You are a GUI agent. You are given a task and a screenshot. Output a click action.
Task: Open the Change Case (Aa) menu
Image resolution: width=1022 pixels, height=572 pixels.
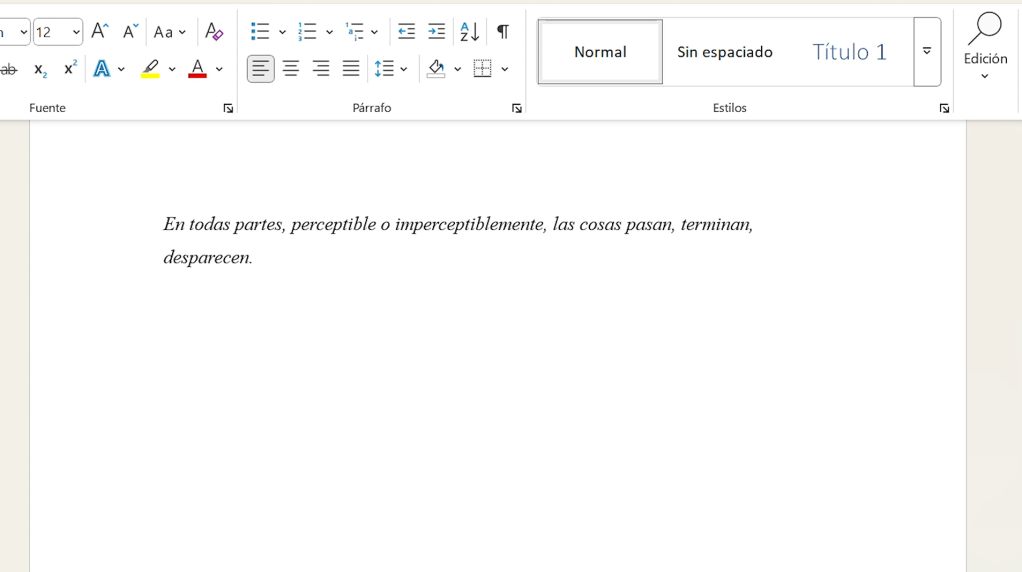pyautogui.click(x=169, y=32)
